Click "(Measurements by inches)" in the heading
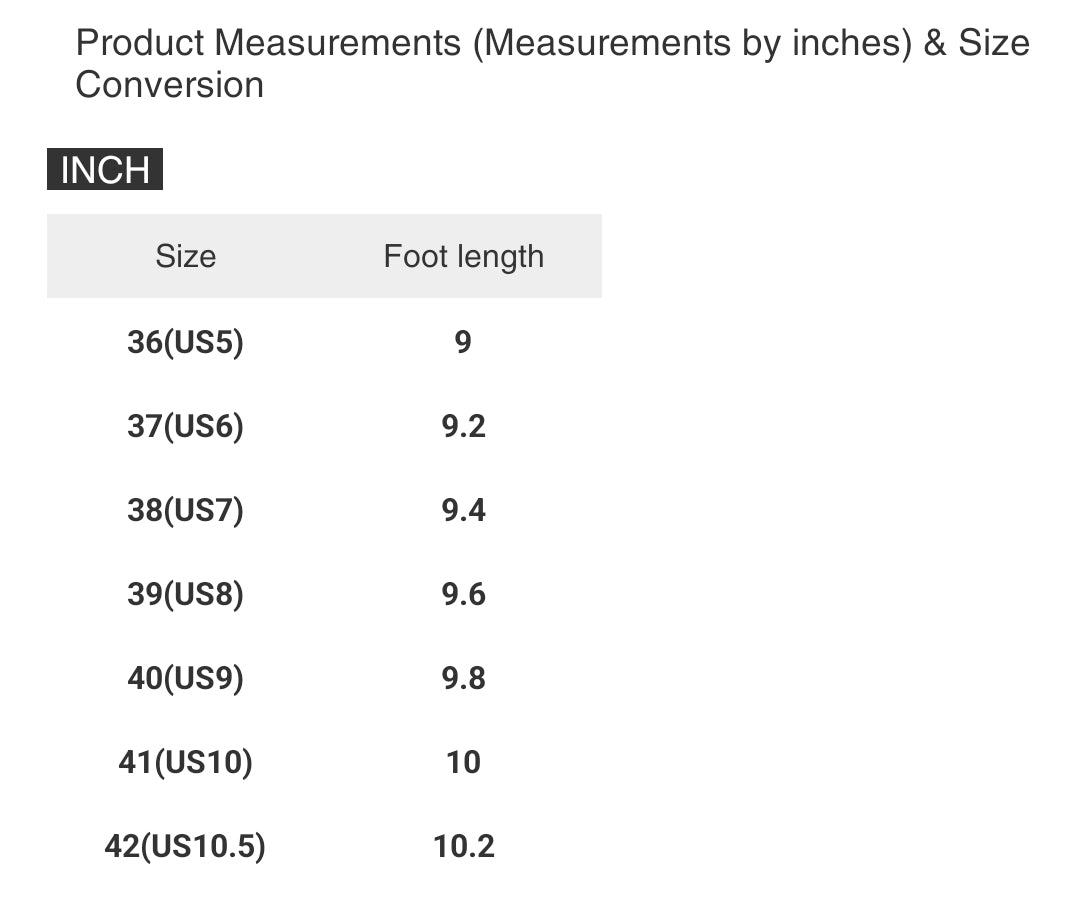Screen dimensions: 1080x904 [692, 43]
